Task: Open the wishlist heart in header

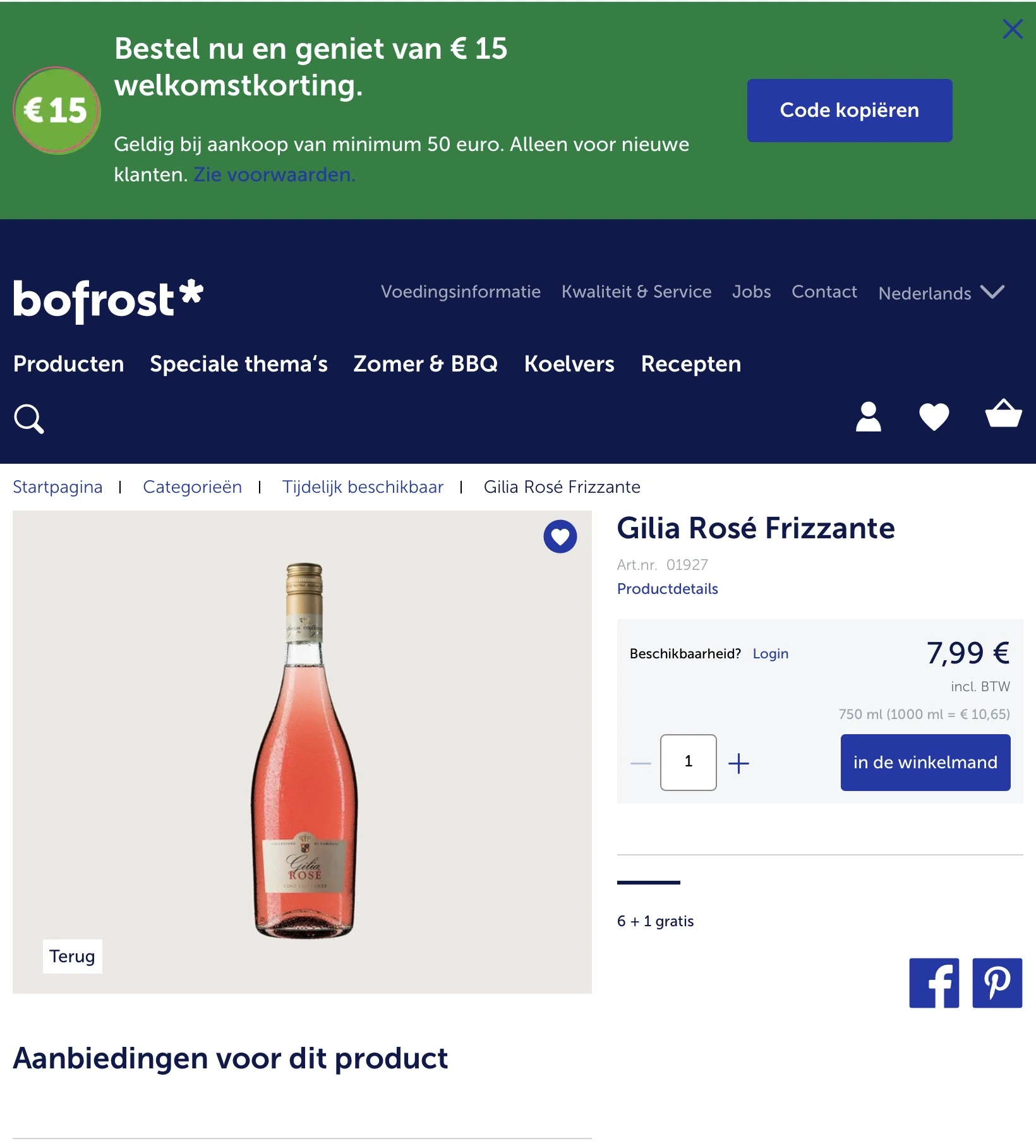Action: [x=934, y=417]
